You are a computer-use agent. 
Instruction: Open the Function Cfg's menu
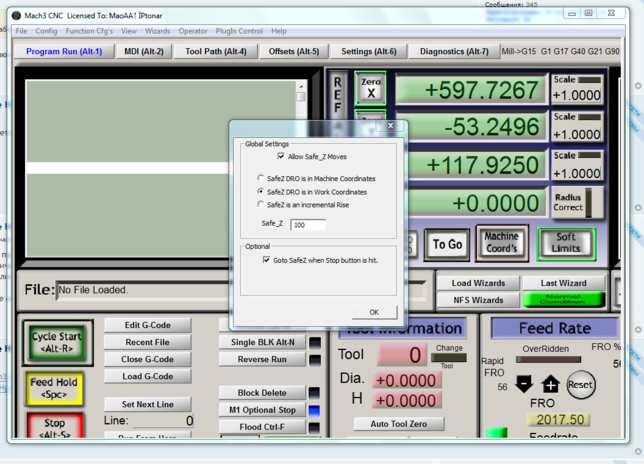pyautogui.click(x=89, y=31)
